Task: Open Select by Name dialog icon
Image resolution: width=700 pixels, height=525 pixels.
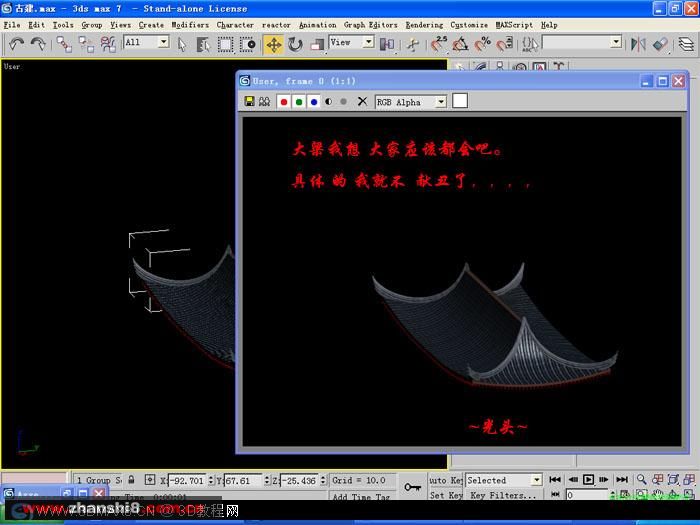Action: tap(203, 44)
